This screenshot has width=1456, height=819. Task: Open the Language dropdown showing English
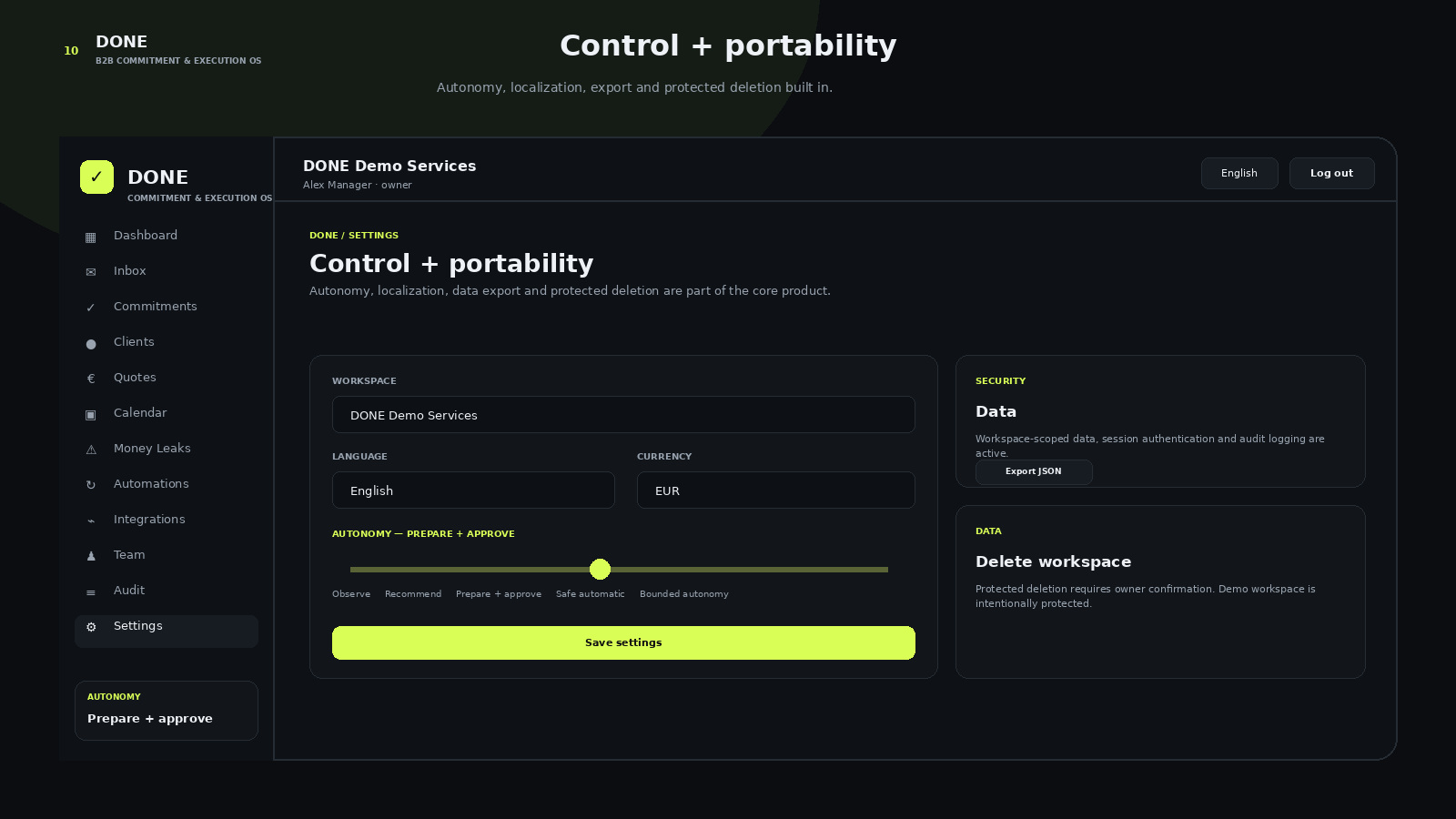click(473, 490)
